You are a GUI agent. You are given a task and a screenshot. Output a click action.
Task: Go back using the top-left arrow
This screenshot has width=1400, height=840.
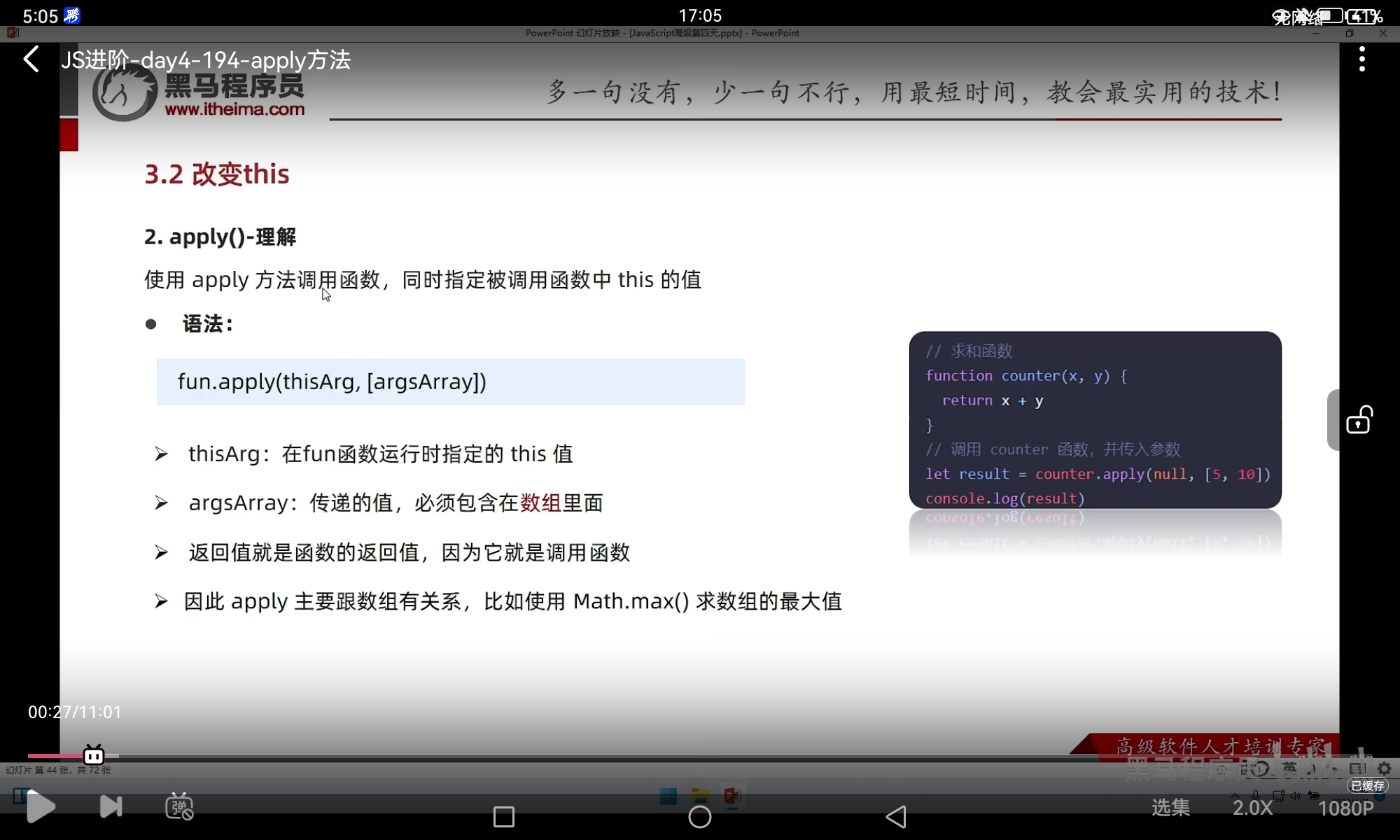pyautogui.click(x=31, y=59)
